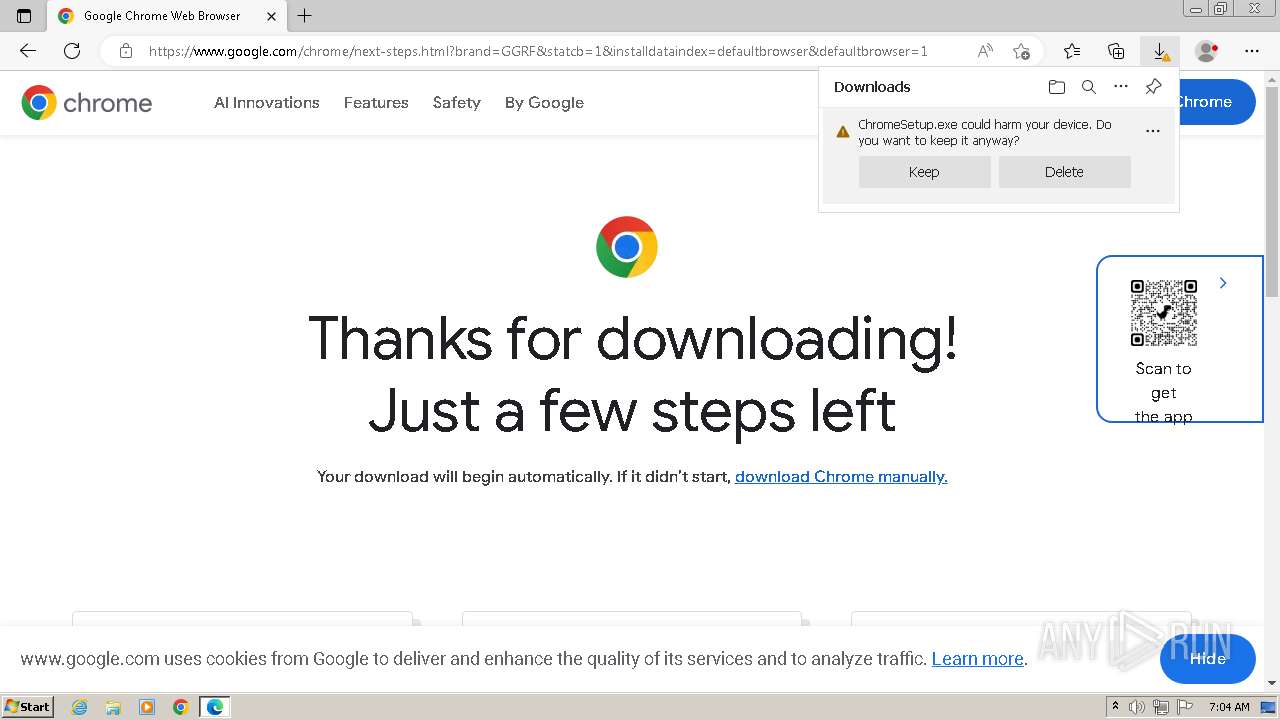Screen dimensions: 1280x720
Task: View site information lock icon
Action: click(x=125, y=51)
